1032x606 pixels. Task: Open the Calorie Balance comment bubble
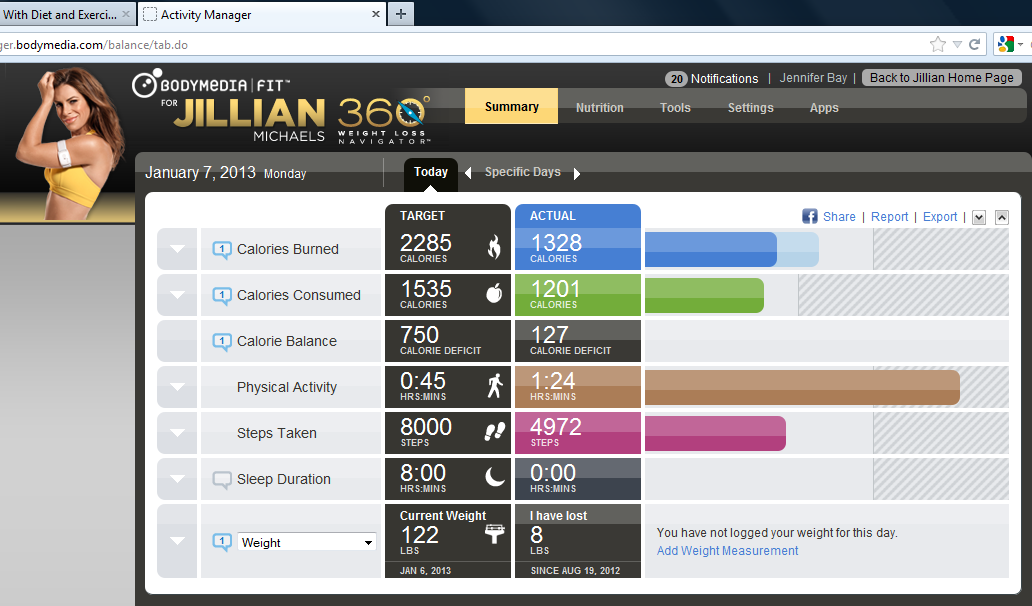[222, 341]
